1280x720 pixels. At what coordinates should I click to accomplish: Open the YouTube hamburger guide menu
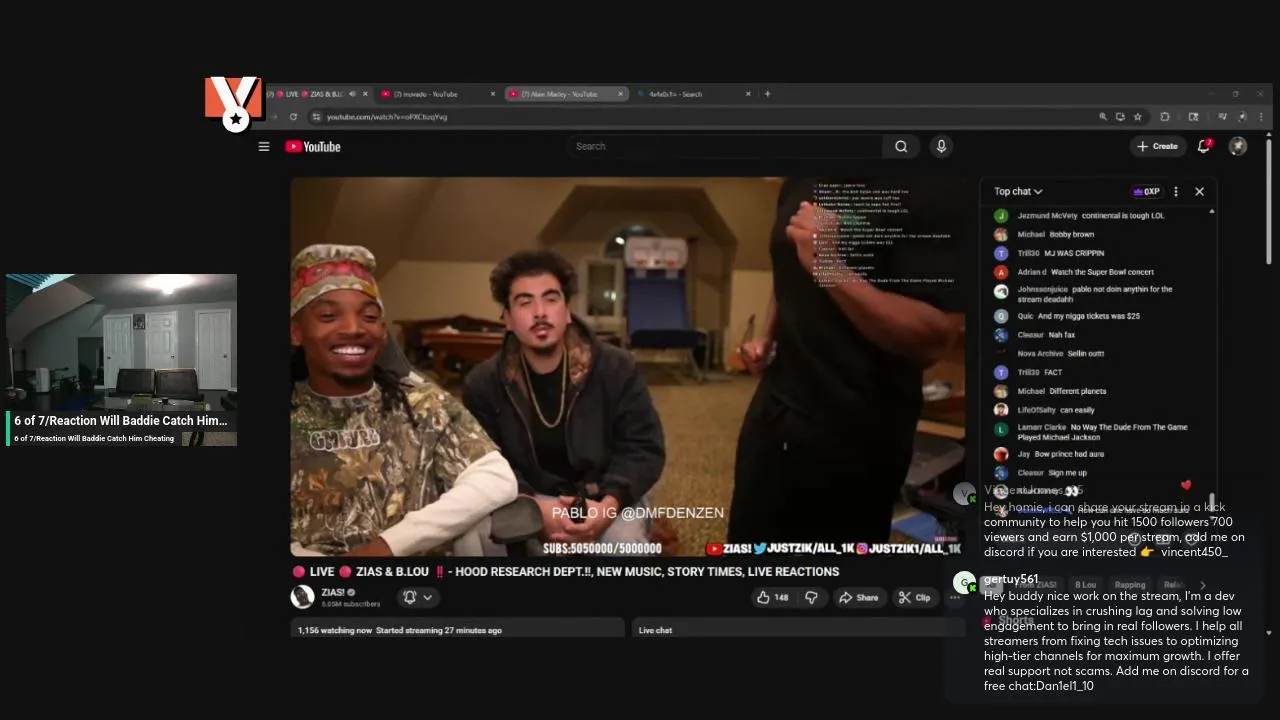tap(264, 146)
